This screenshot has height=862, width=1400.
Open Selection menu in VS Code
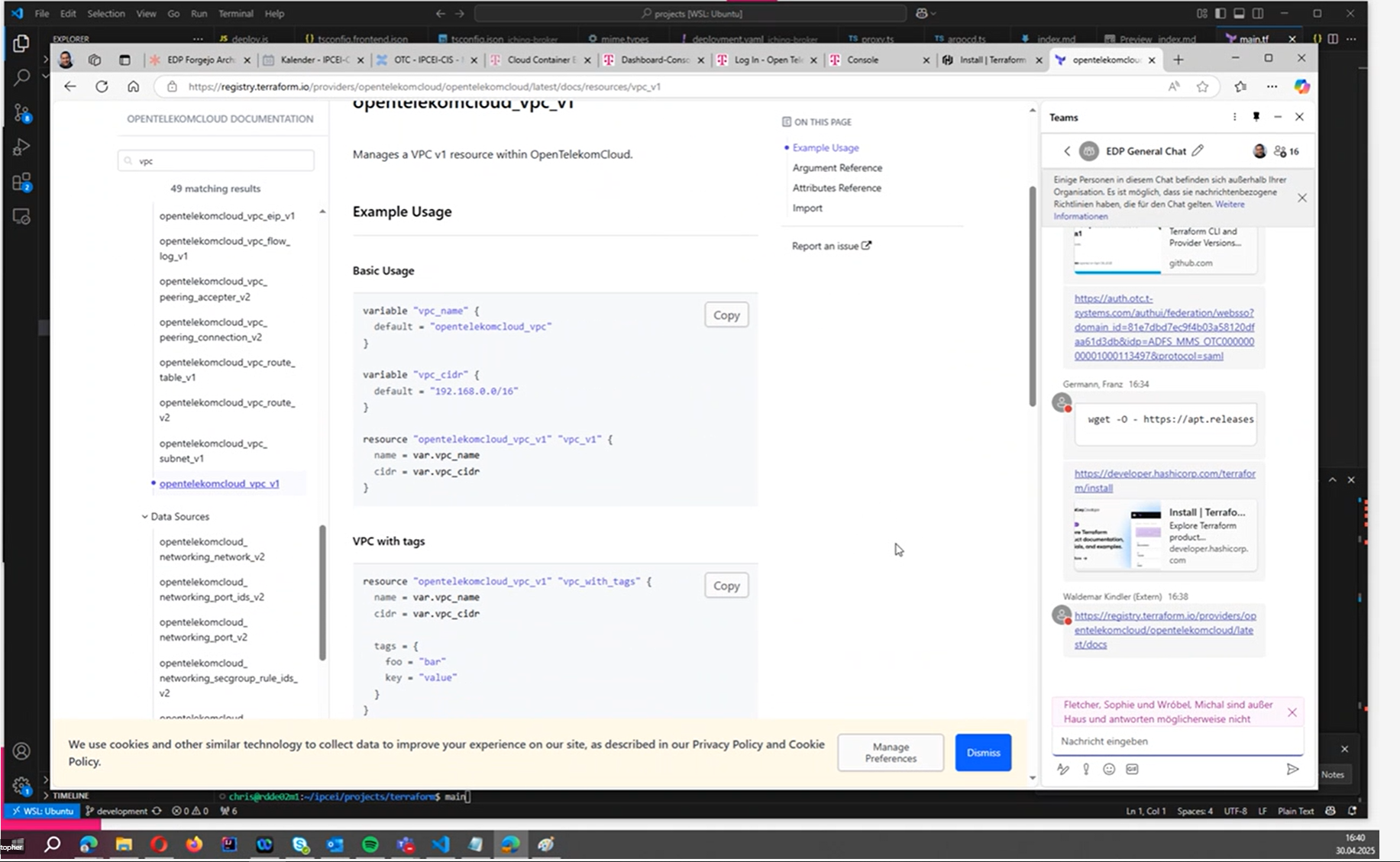105,14
